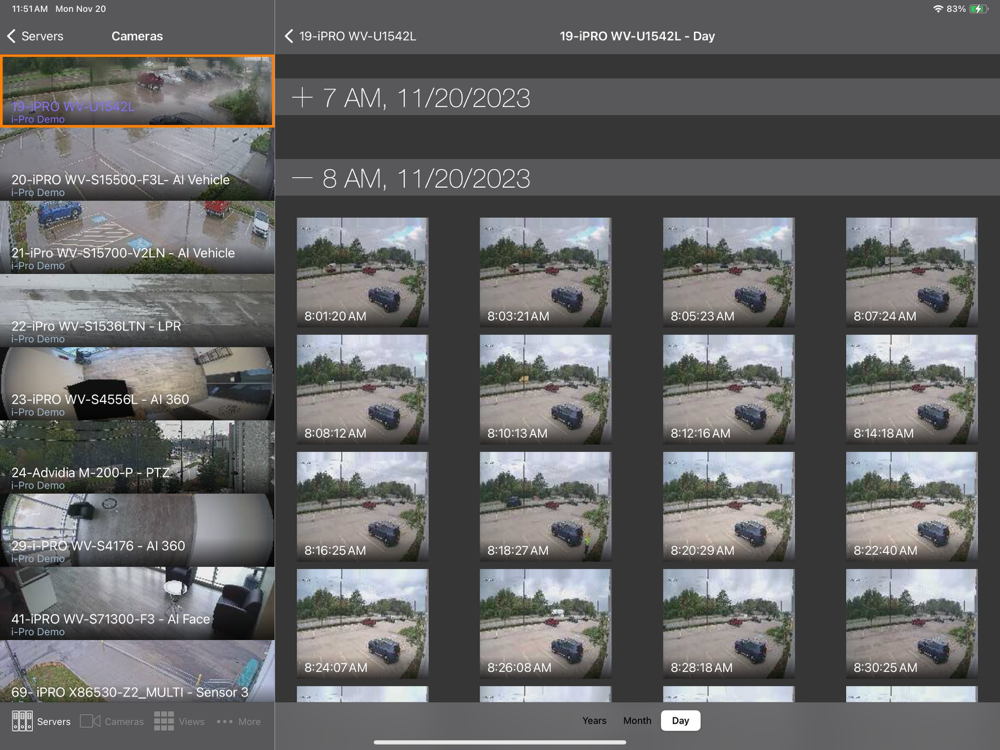
Task: Open the 8:20:29 AM recording thumbnail
Action: [728, 507]
